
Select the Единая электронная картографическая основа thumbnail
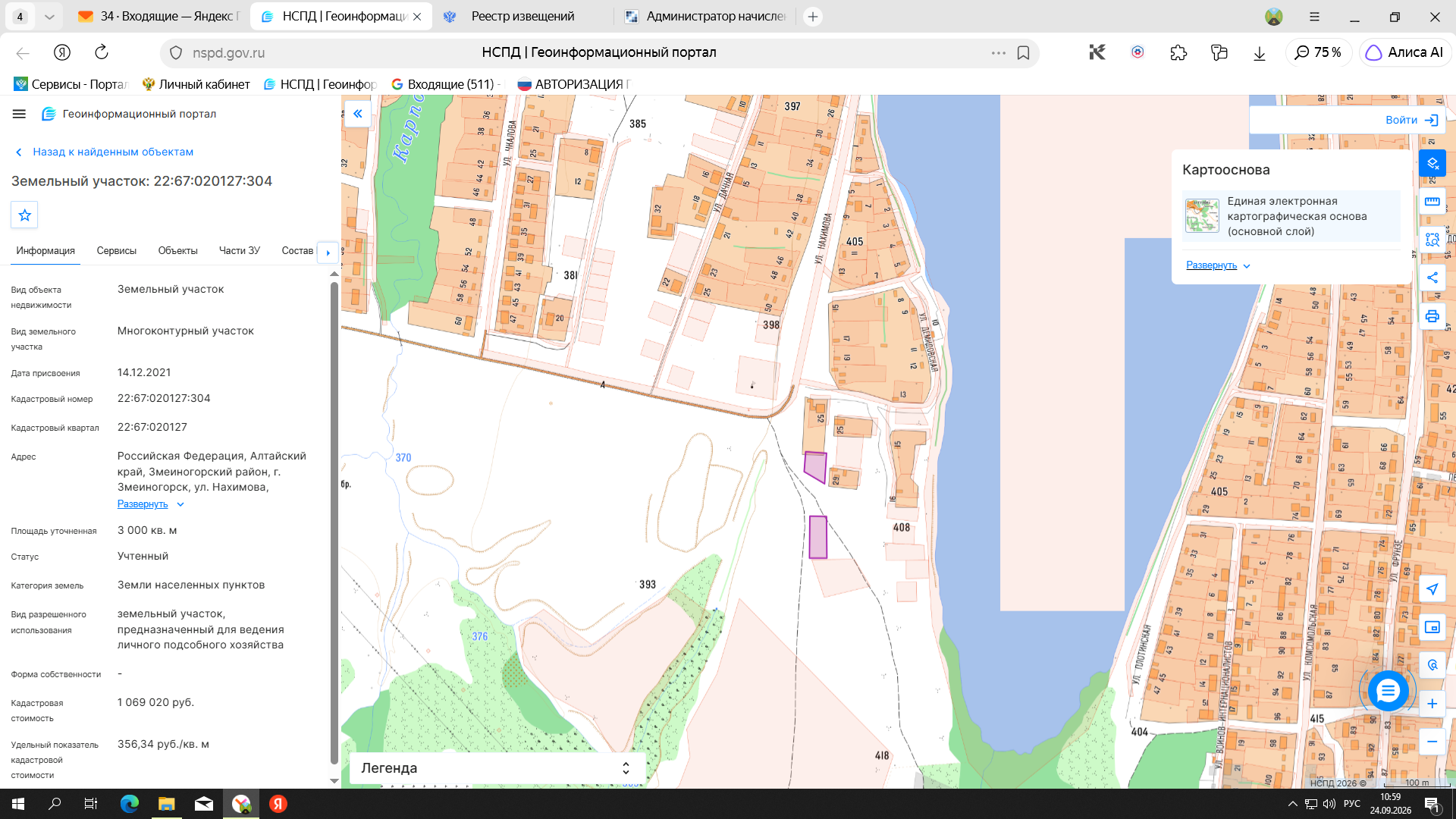point(1202,216)
